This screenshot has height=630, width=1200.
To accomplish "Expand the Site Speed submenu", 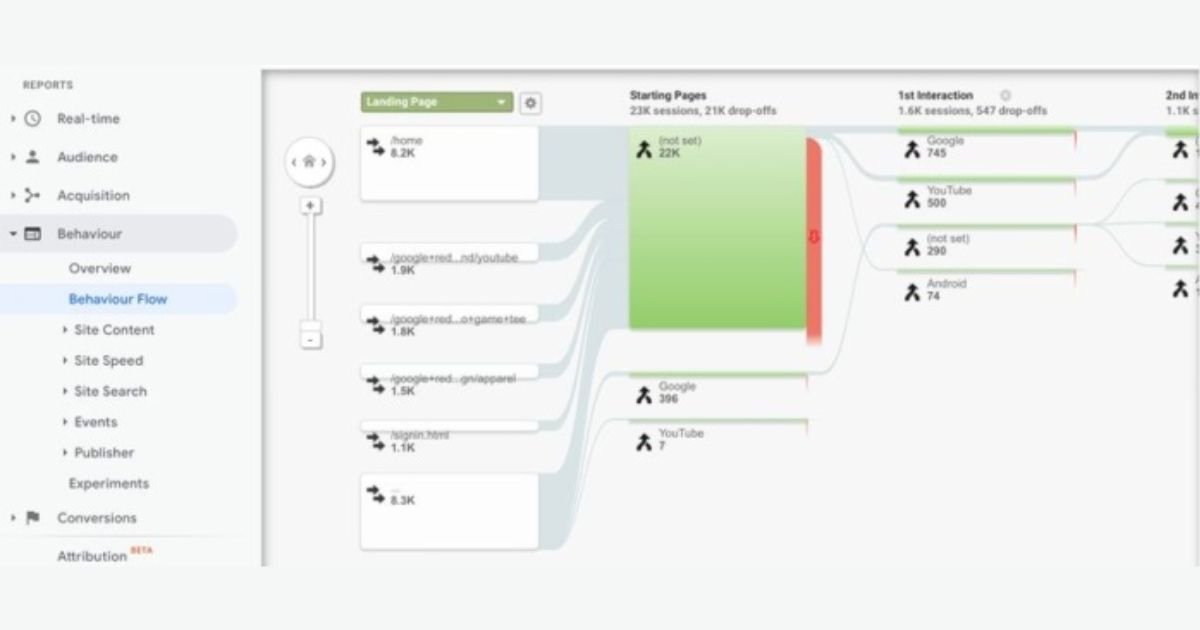I will click(x=108, y=361).
